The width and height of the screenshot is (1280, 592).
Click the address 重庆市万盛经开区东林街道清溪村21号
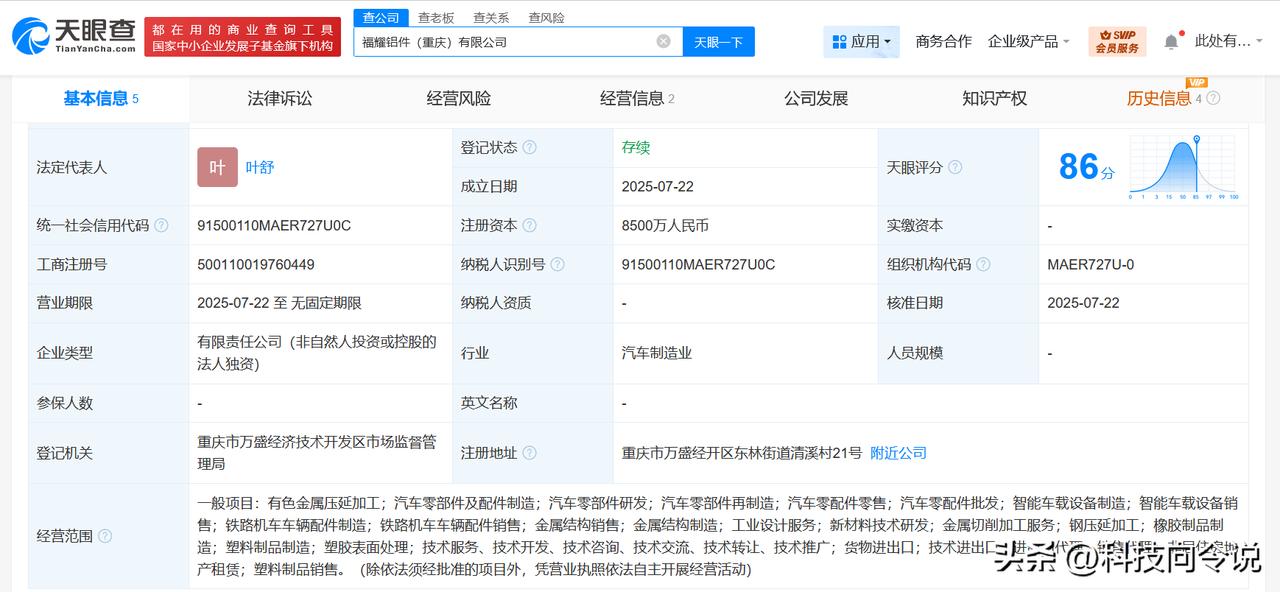pos(741,453)
